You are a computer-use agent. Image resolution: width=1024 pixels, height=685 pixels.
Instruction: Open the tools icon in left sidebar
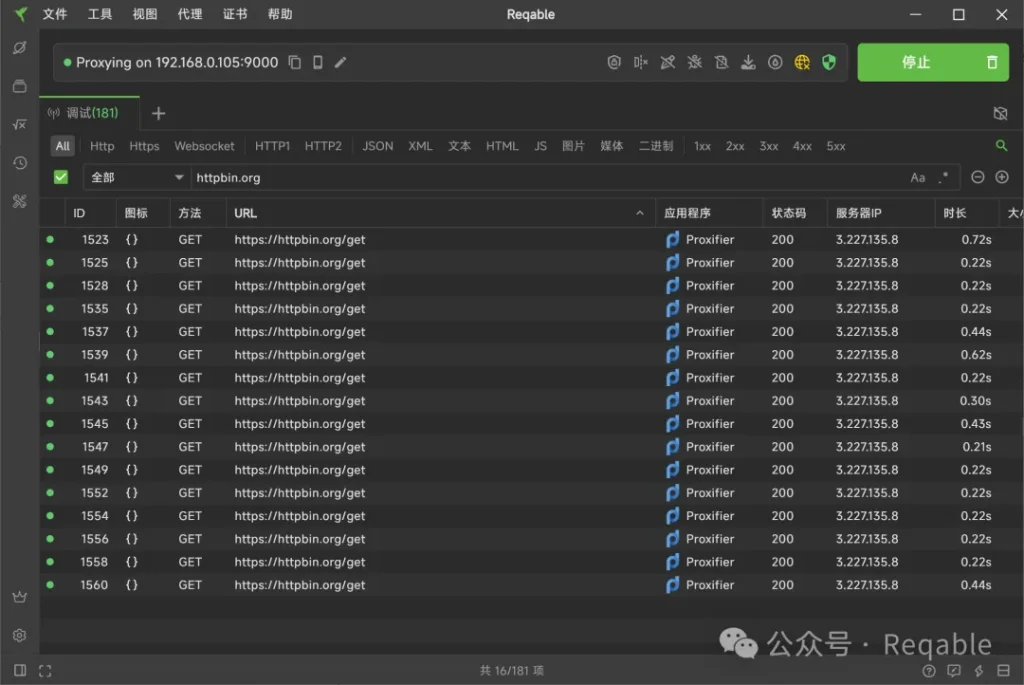[x=20, y=201]
